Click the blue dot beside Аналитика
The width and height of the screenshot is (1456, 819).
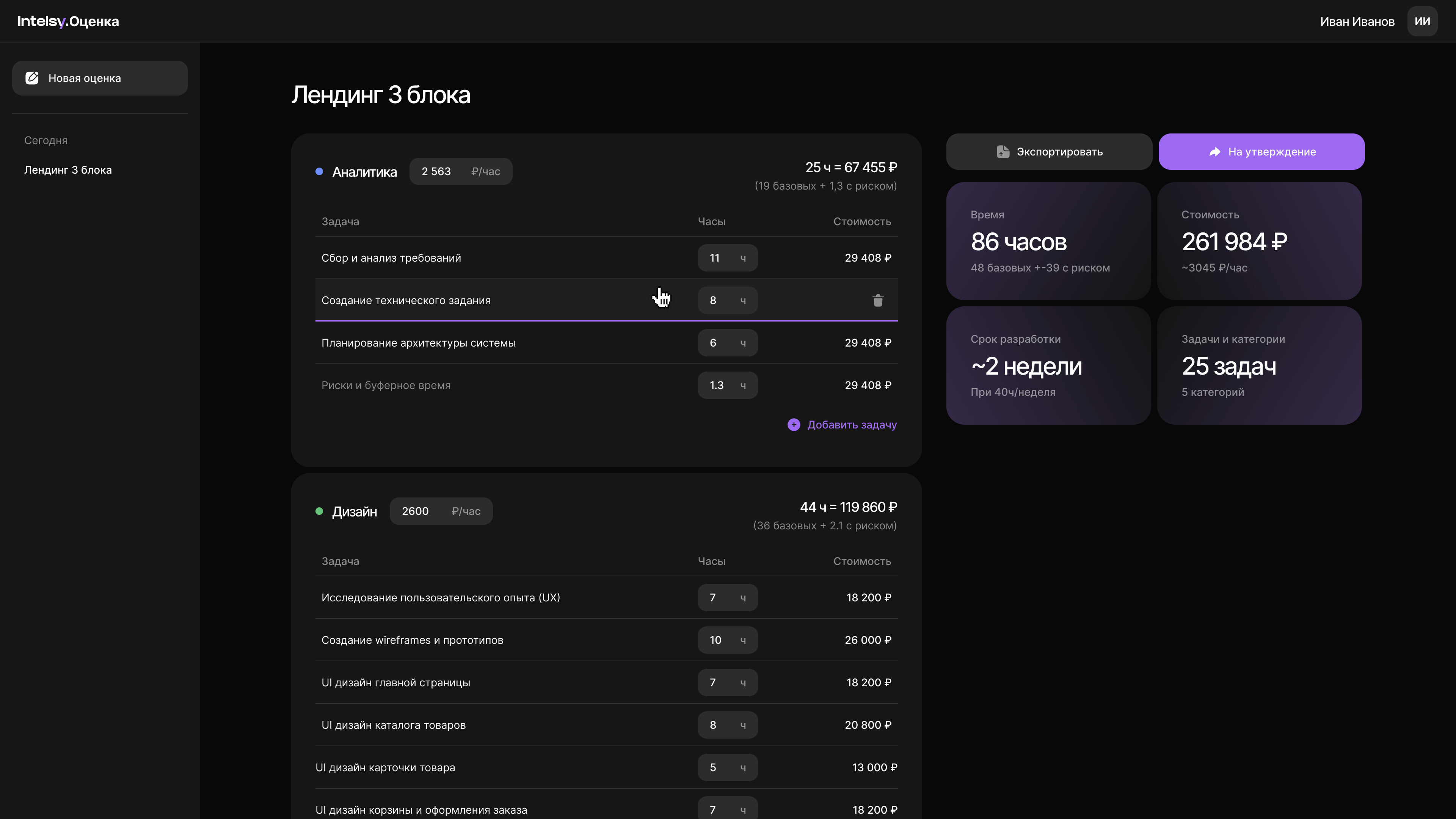pos(319,171)
